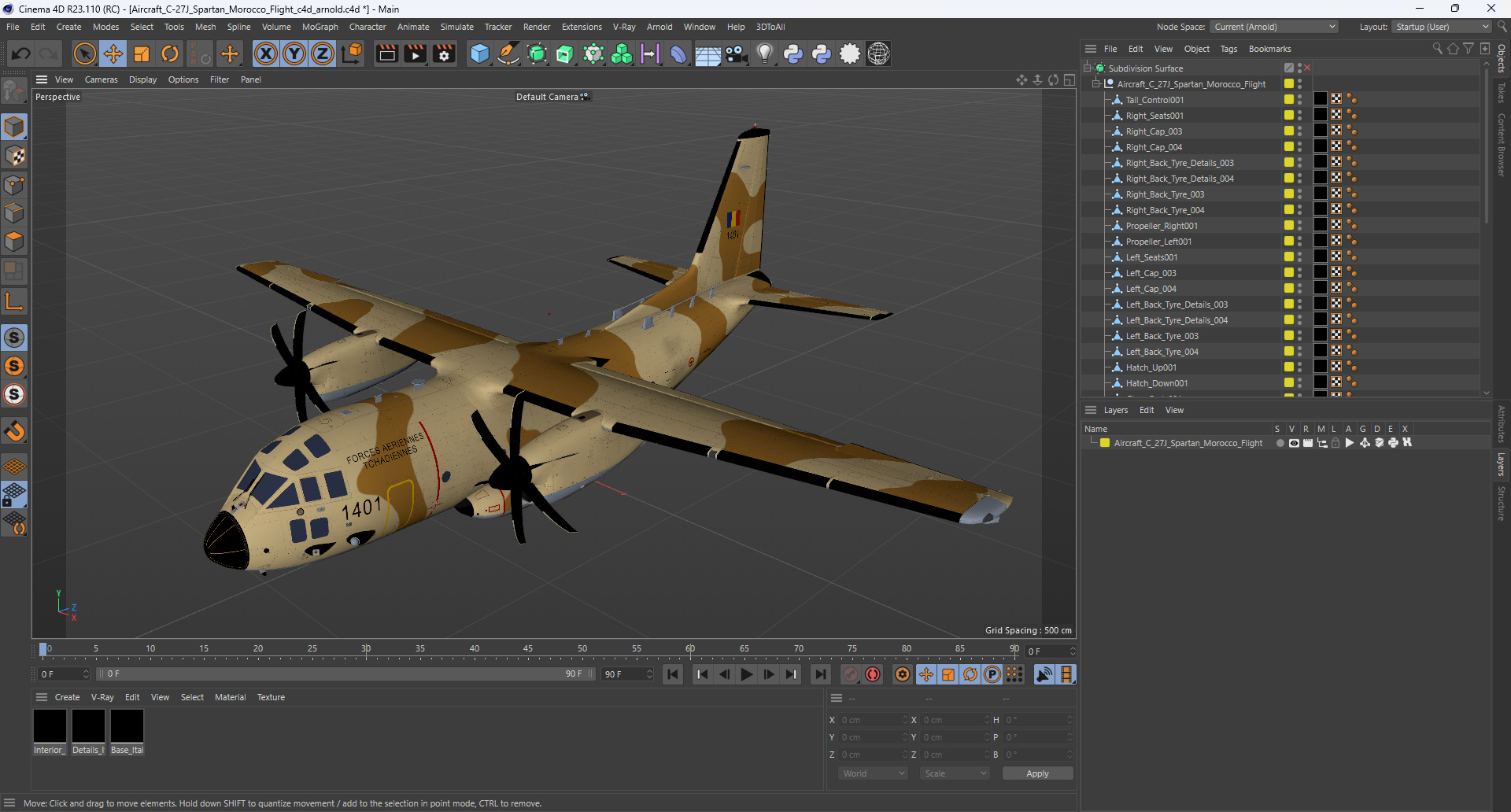The width and height of the screenshot is (1511, 812).
Task: Click Render View clapperboard icon
Action: (386, 54)
